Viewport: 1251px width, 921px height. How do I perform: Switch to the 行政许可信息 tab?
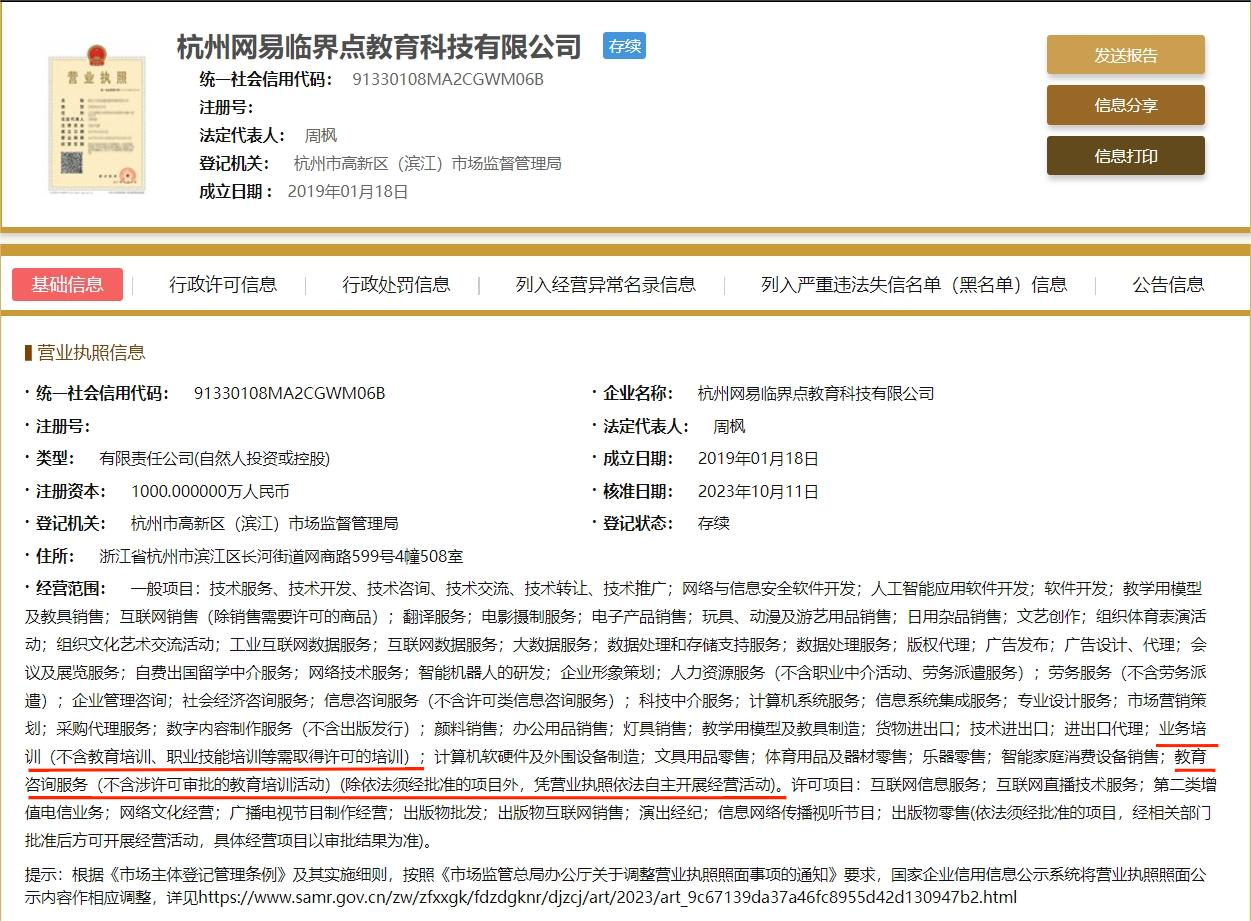[x=223, y=285]
